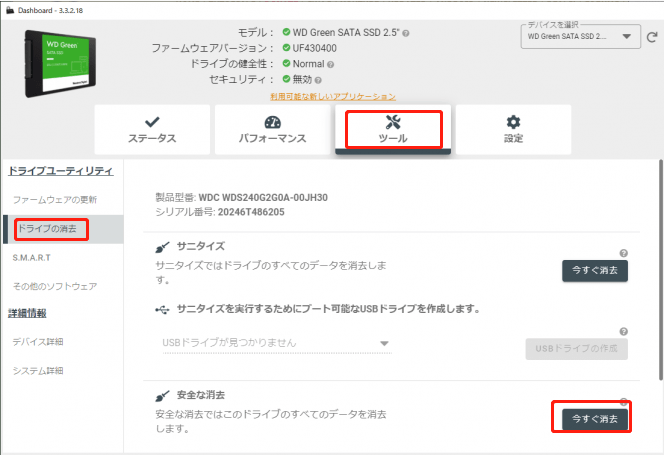This screenshot has height=455, width=664.
Task: Click the green check icon beside UF430400
Action: click(286, 47)
